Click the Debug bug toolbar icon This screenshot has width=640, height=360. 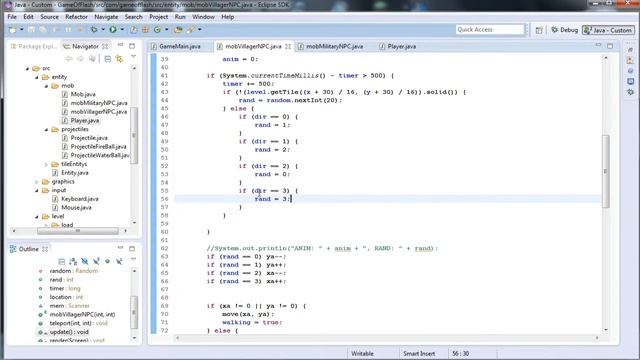94,30
